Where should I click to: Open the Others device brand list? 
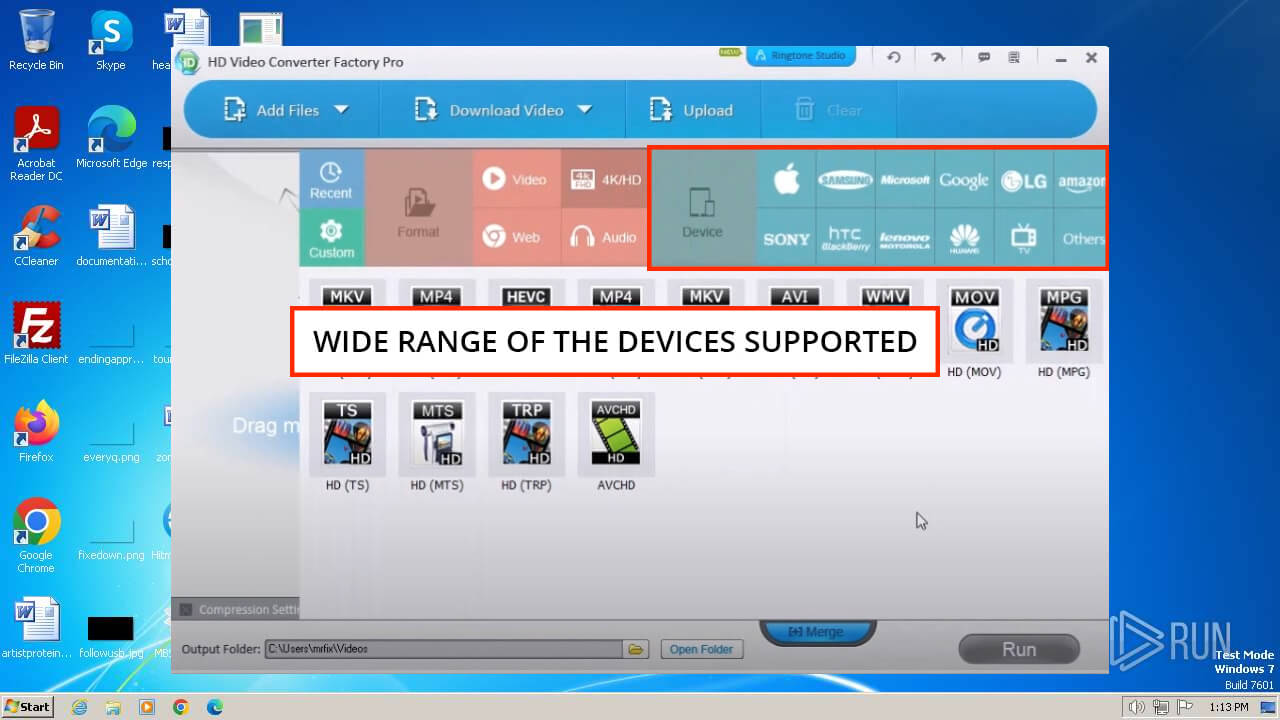tap(1083, 238)
